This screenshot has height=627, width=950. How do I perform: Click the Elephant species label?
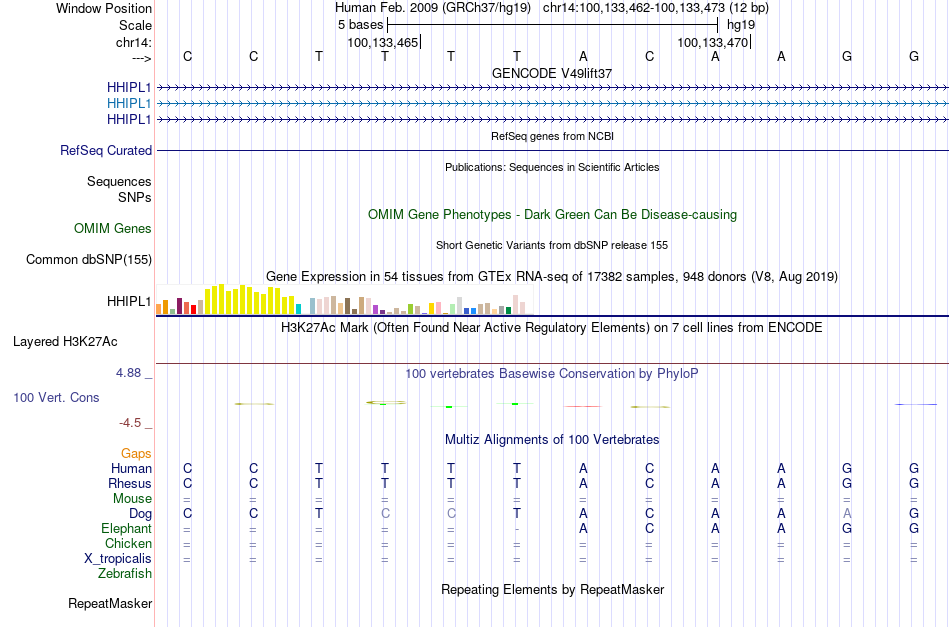(126, 528)
